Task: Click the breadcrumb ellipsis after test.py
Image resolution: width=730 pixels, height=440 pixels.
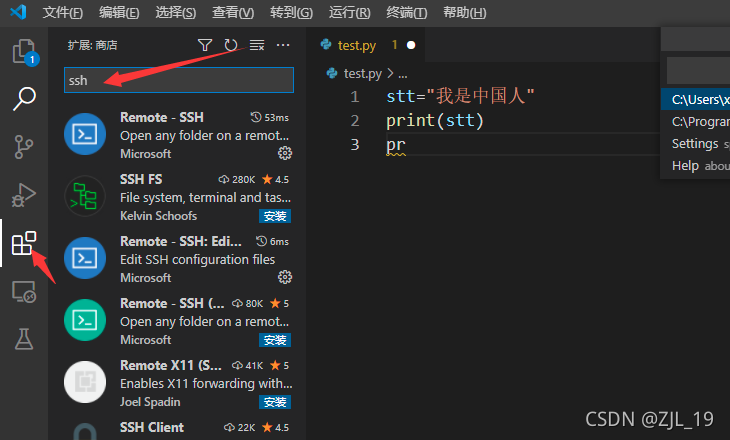Action: [x=403, y=74]
